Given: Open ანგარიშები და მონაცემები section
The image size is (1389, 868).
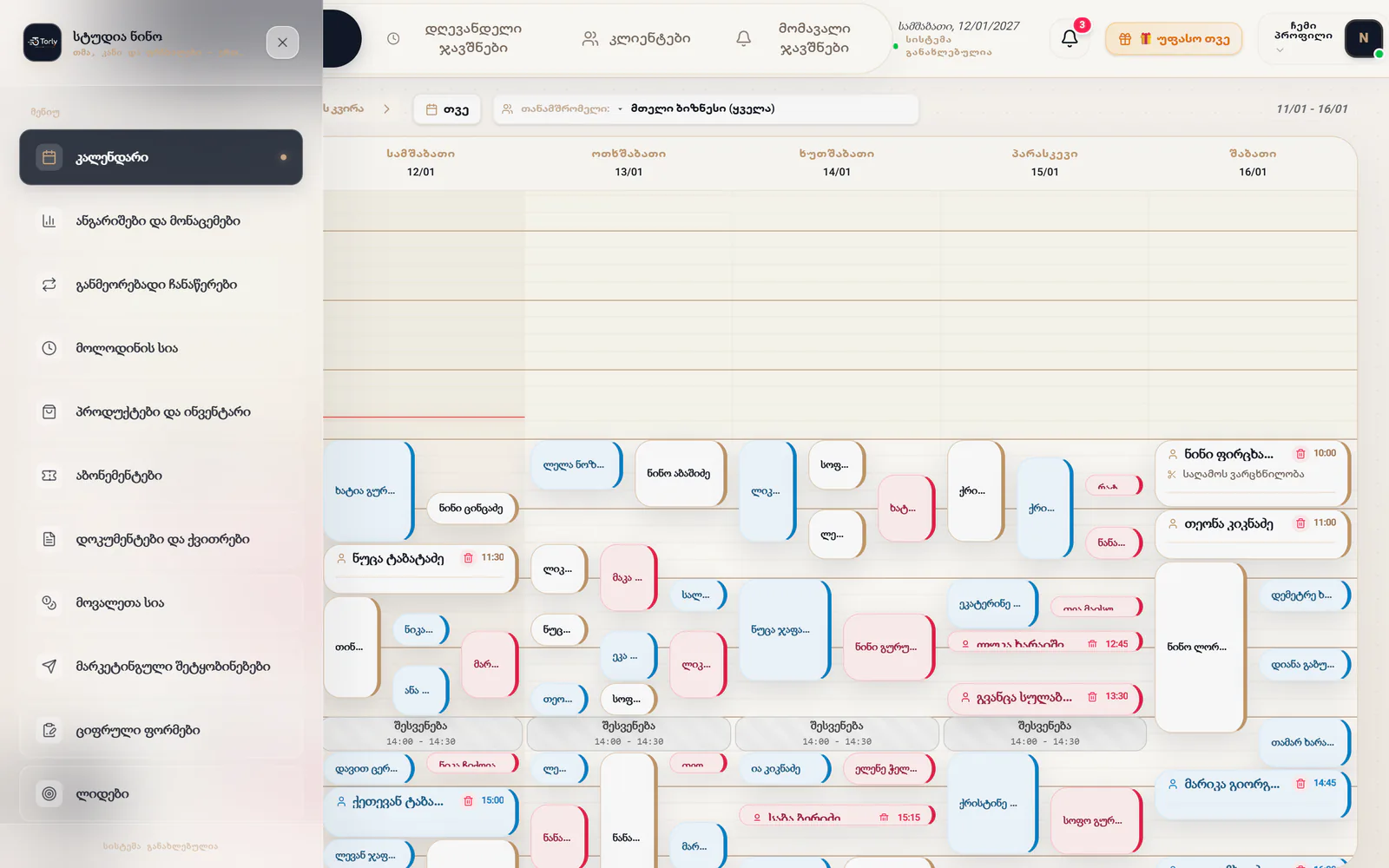Looking at the screenshot, I should point(161,220).
